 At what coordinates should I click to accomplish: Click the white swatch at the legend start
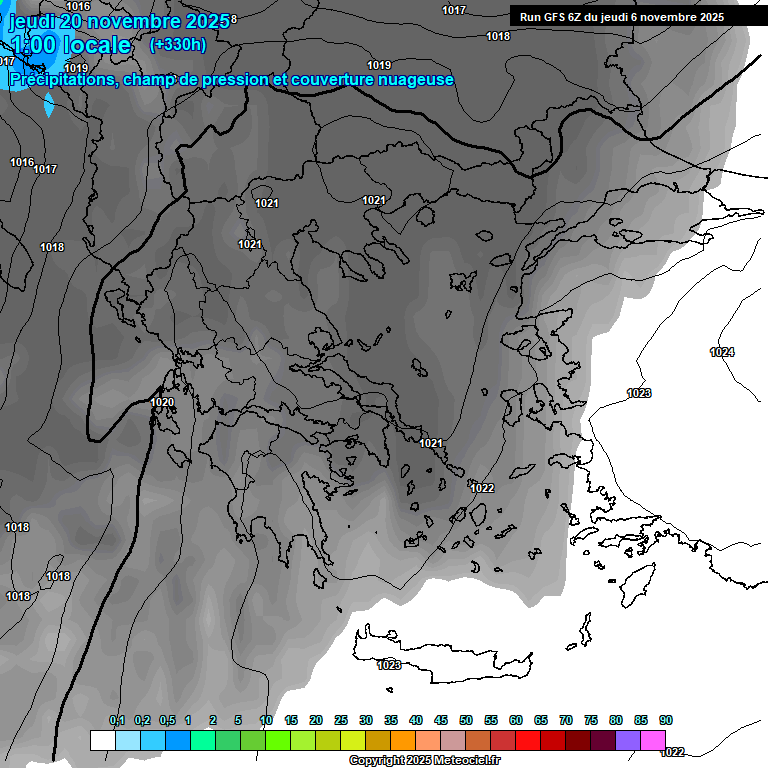(103, 740)
